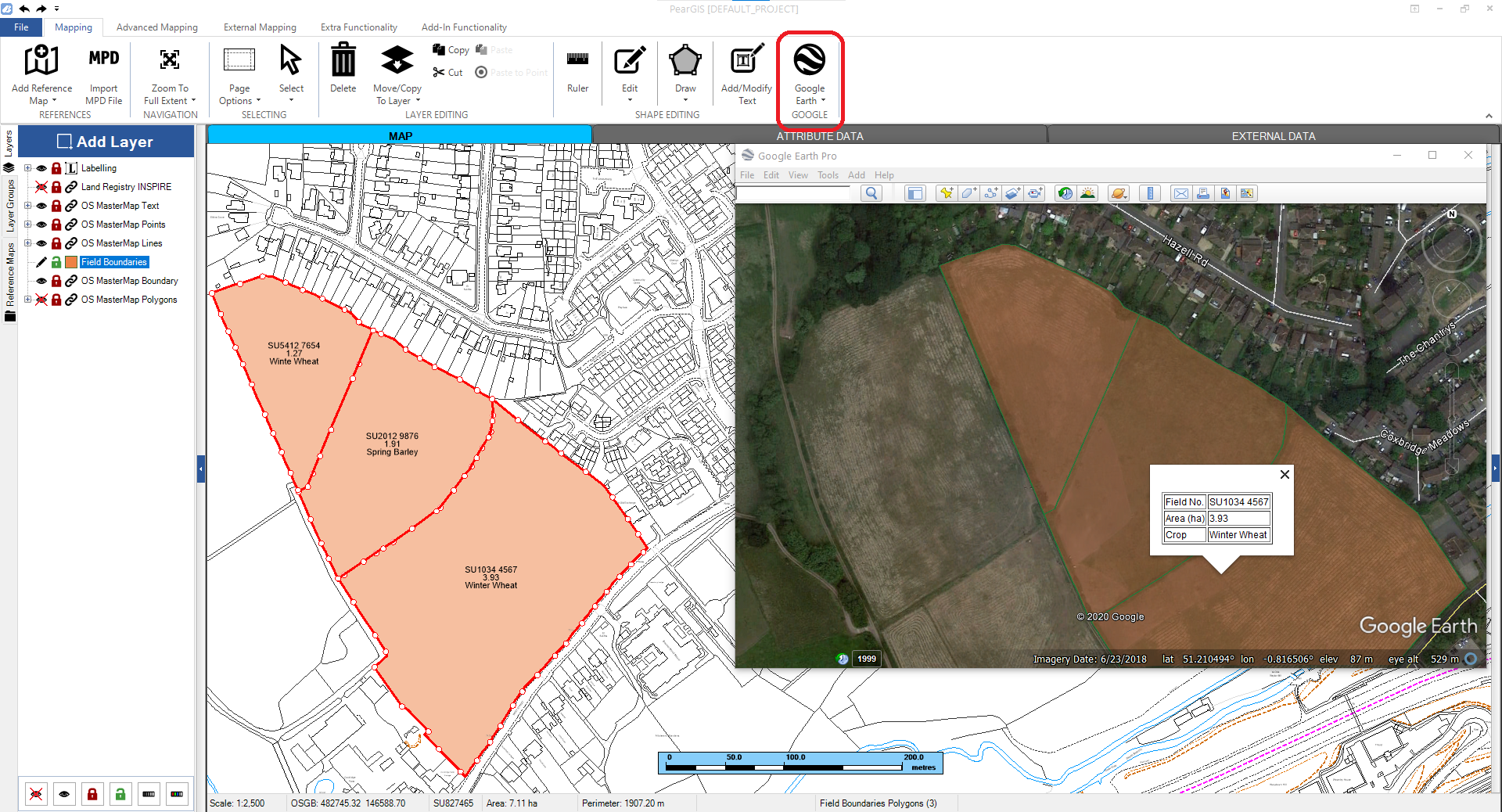Open Extra Functionality ribbon tab
Image resolution: width=1502 pixels, height=812 pixels.
point(359,27)
